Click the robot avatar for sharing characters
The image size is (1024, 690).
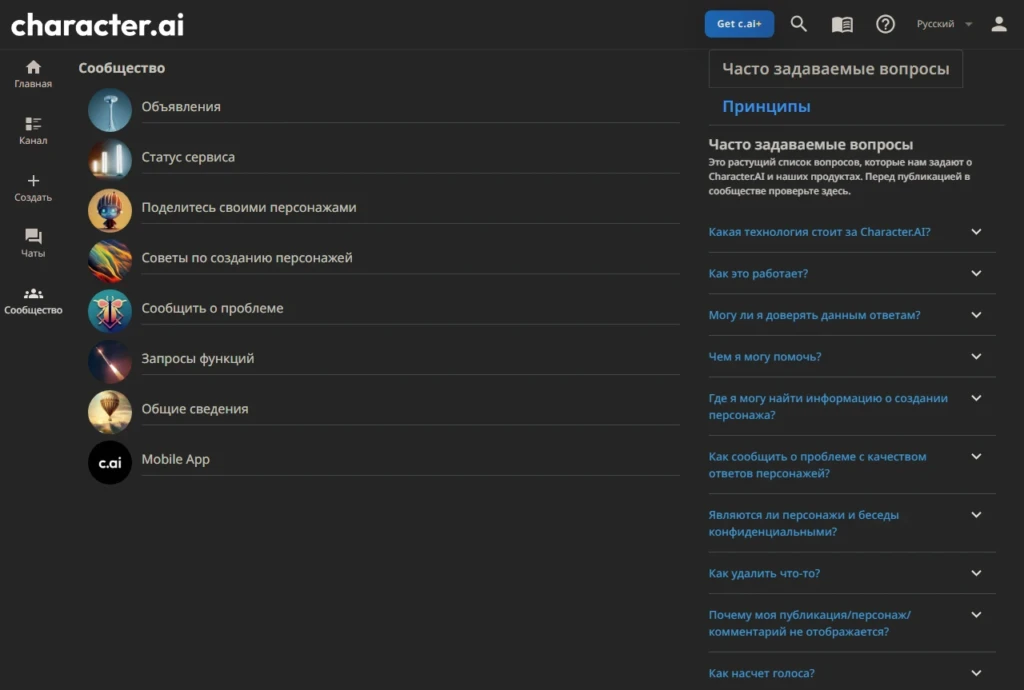pyautogui.click(x=110, y=210)
